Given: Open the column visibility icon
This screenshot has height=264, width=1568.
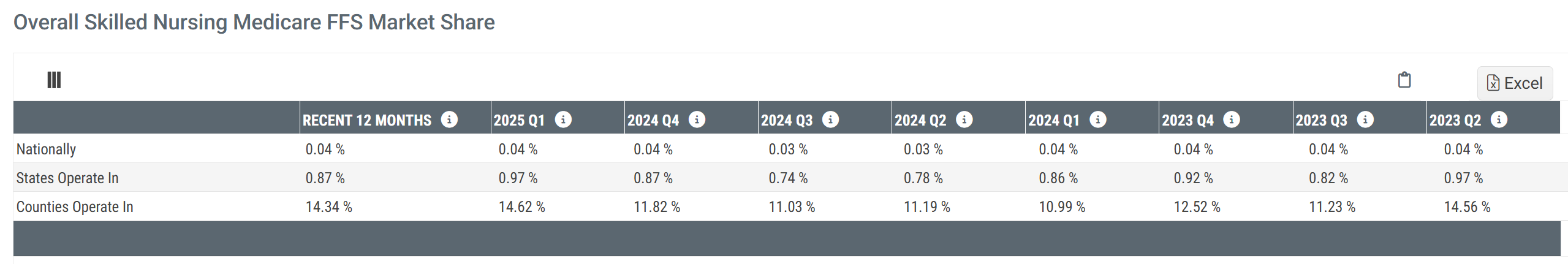Looking at the screenshot, I should point(54,80).
